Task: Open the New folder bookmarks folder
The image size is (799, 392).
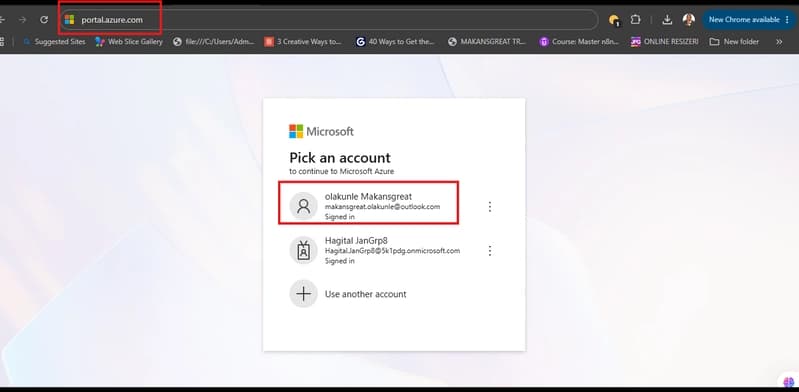Action: coord(734,42)
